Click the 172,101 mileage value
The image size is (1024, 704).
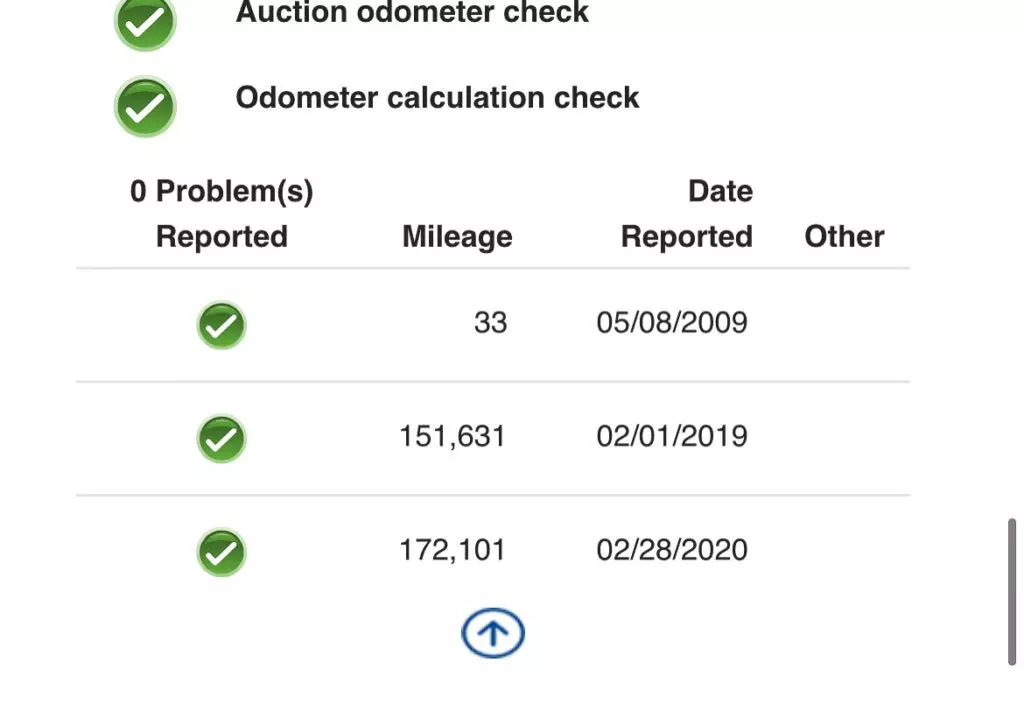[453, 551]
